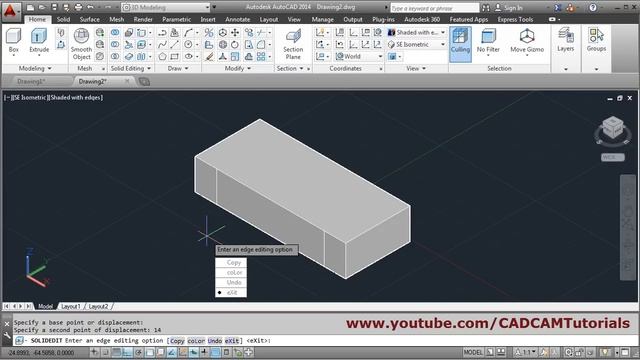Click the Help question mark icon

pos(593,7)
